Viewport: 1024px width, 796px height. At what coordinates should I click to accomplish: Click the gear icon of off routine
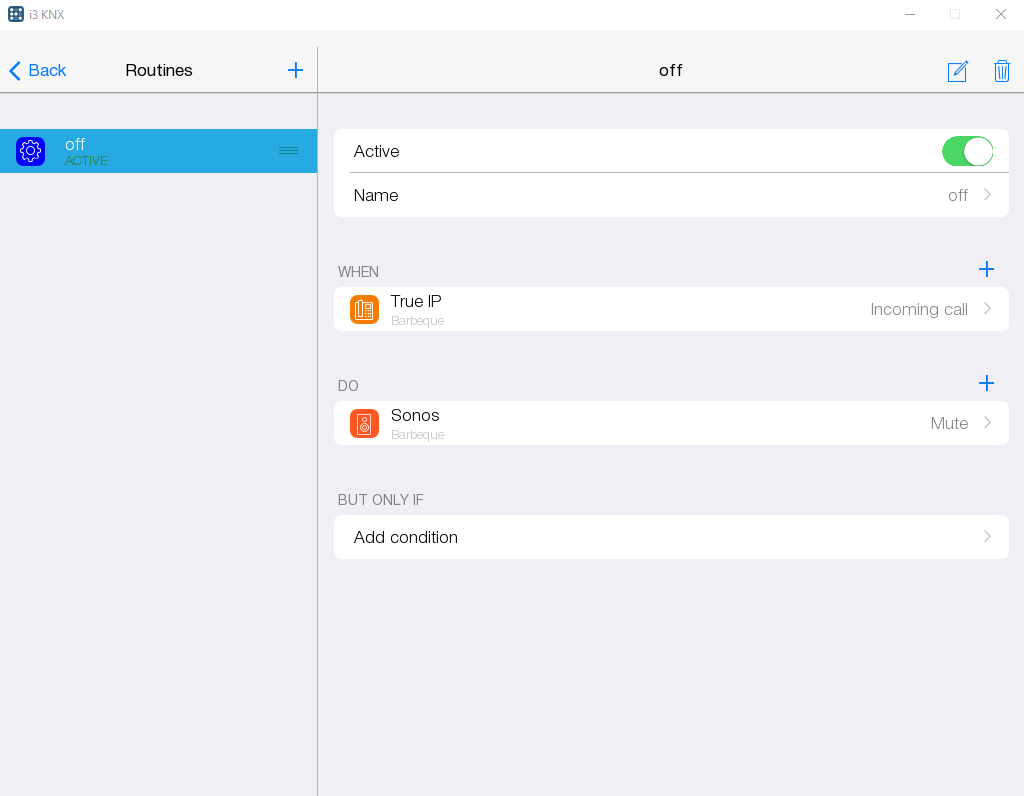pos(30,151)
